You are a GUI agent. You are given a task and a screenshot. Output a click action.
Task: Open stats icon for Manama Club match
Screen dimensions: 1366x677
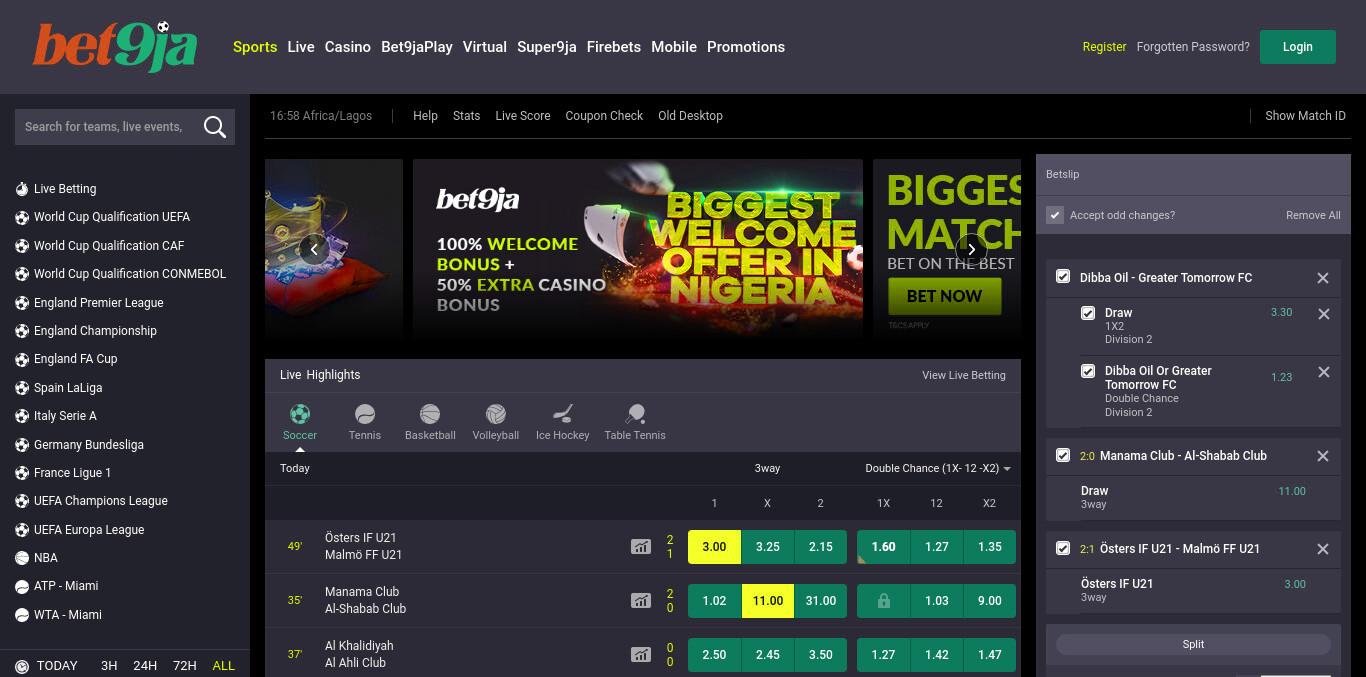[641, 601]
